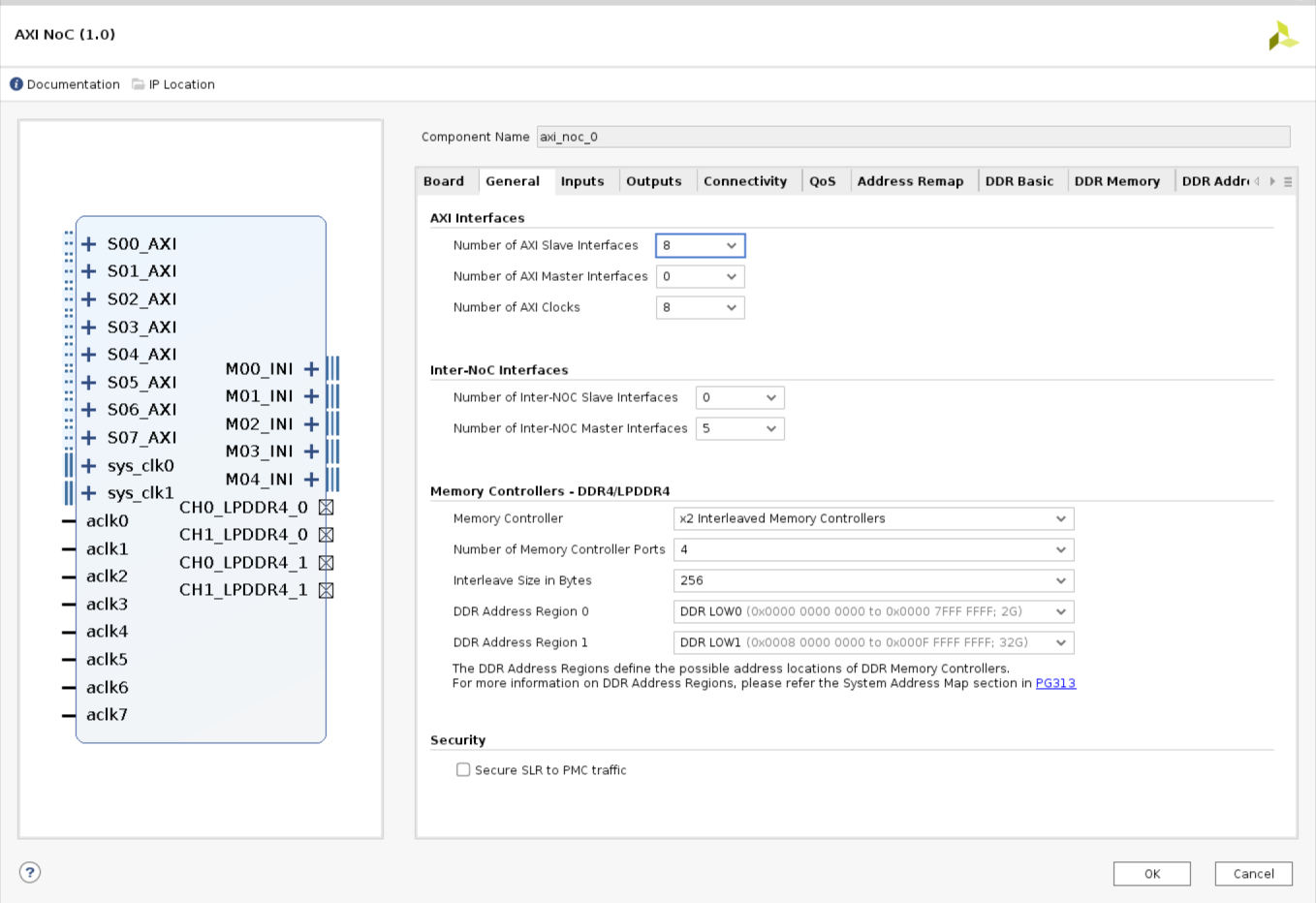Screen dimensions: 1316x903
Task: Click the help question mark icon
Action: (30, 872)
